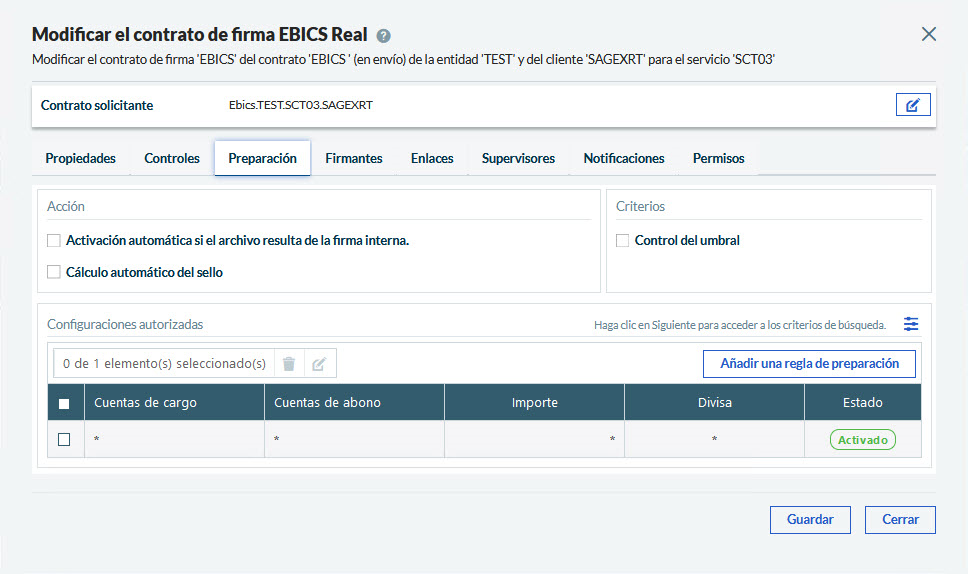The width and height of the screenshot is (968, 574).
Task: Edit the Contrato solicitante with pencil icon
Action: coord(913,105)
